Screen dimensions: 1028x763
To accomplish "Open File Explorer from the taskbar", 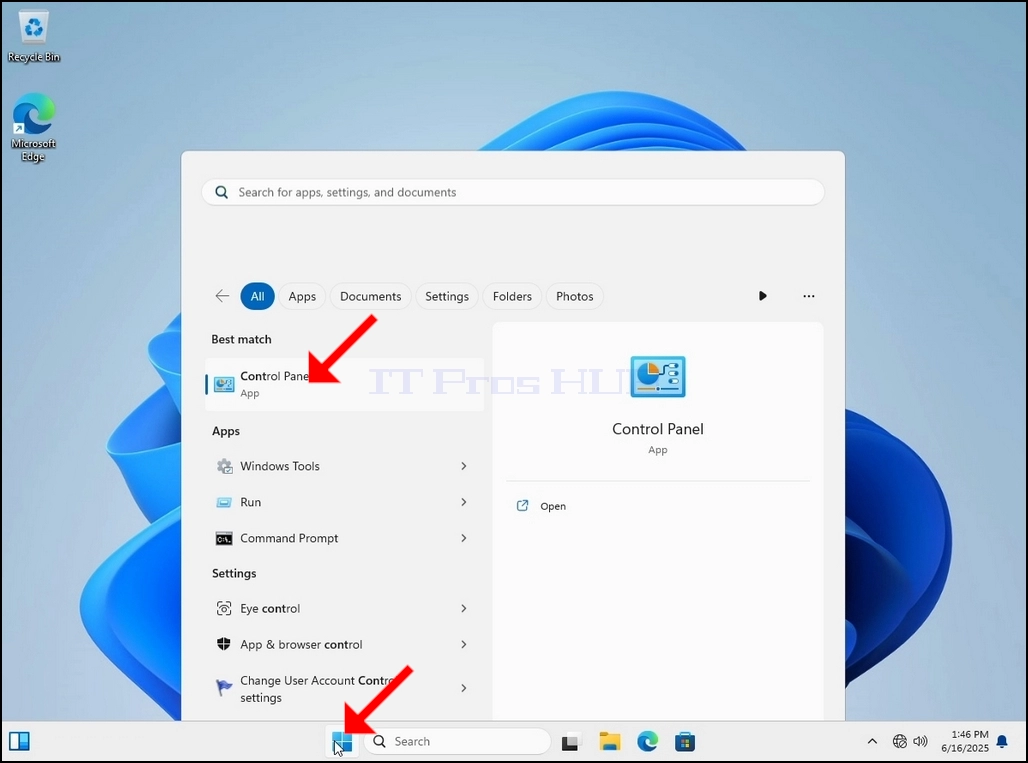I will point(610,741).
